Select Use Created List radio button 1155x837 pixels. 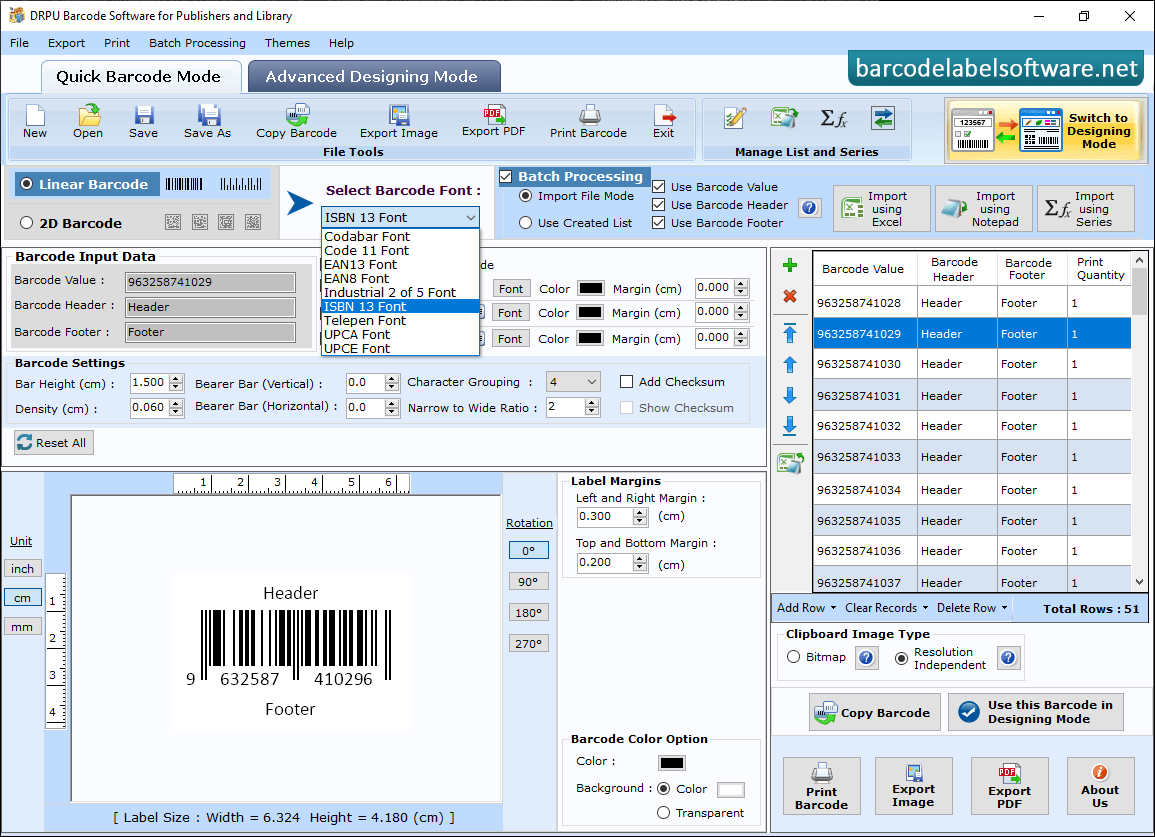(x=525, y=223)
